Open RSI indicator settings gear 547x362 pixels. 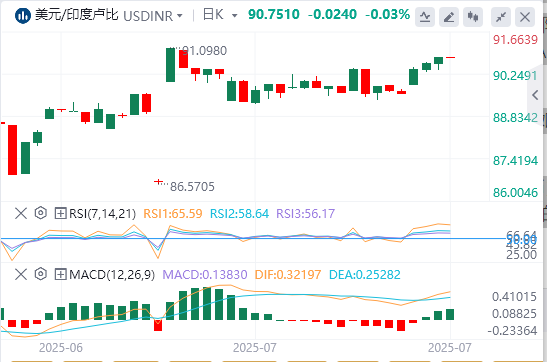coord(40,213)
